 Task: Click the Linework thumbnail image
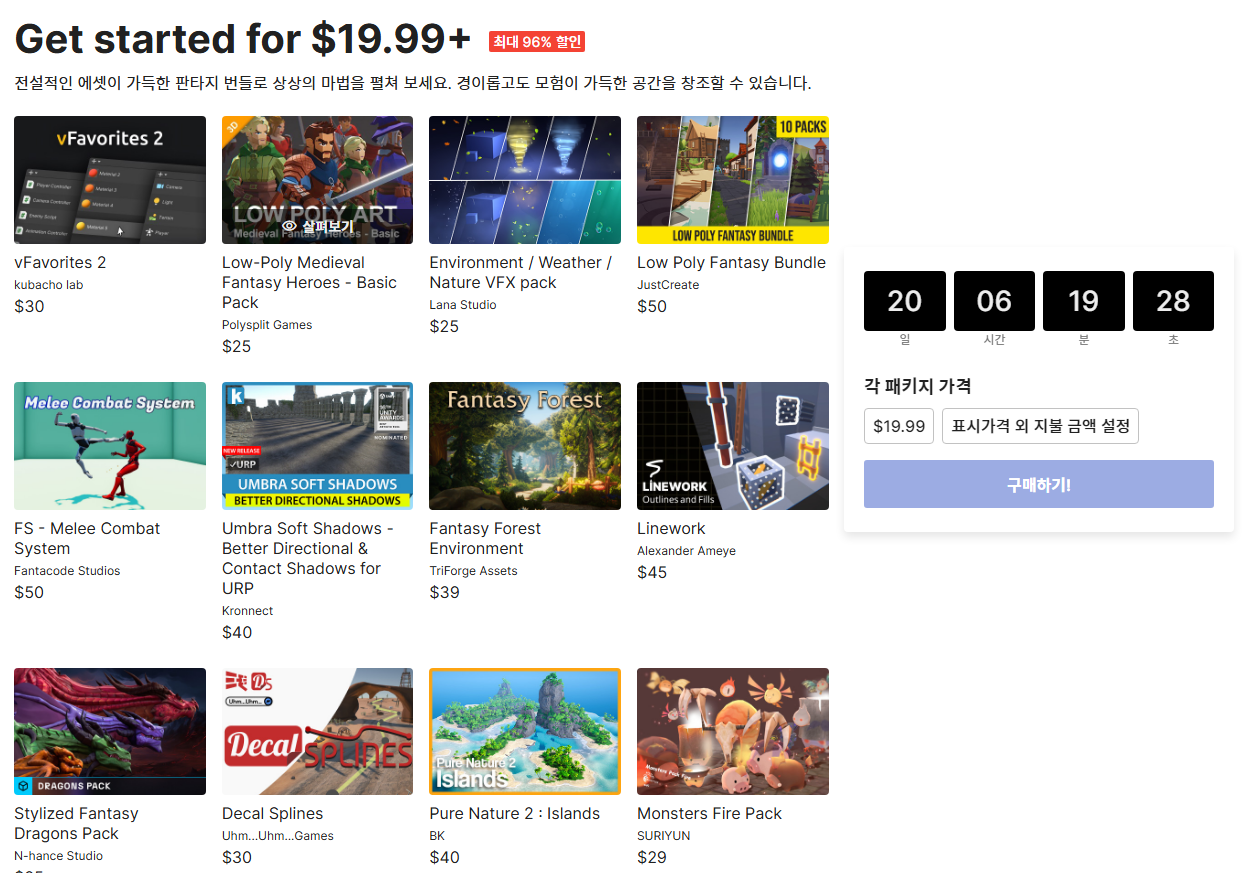[733, 446]
